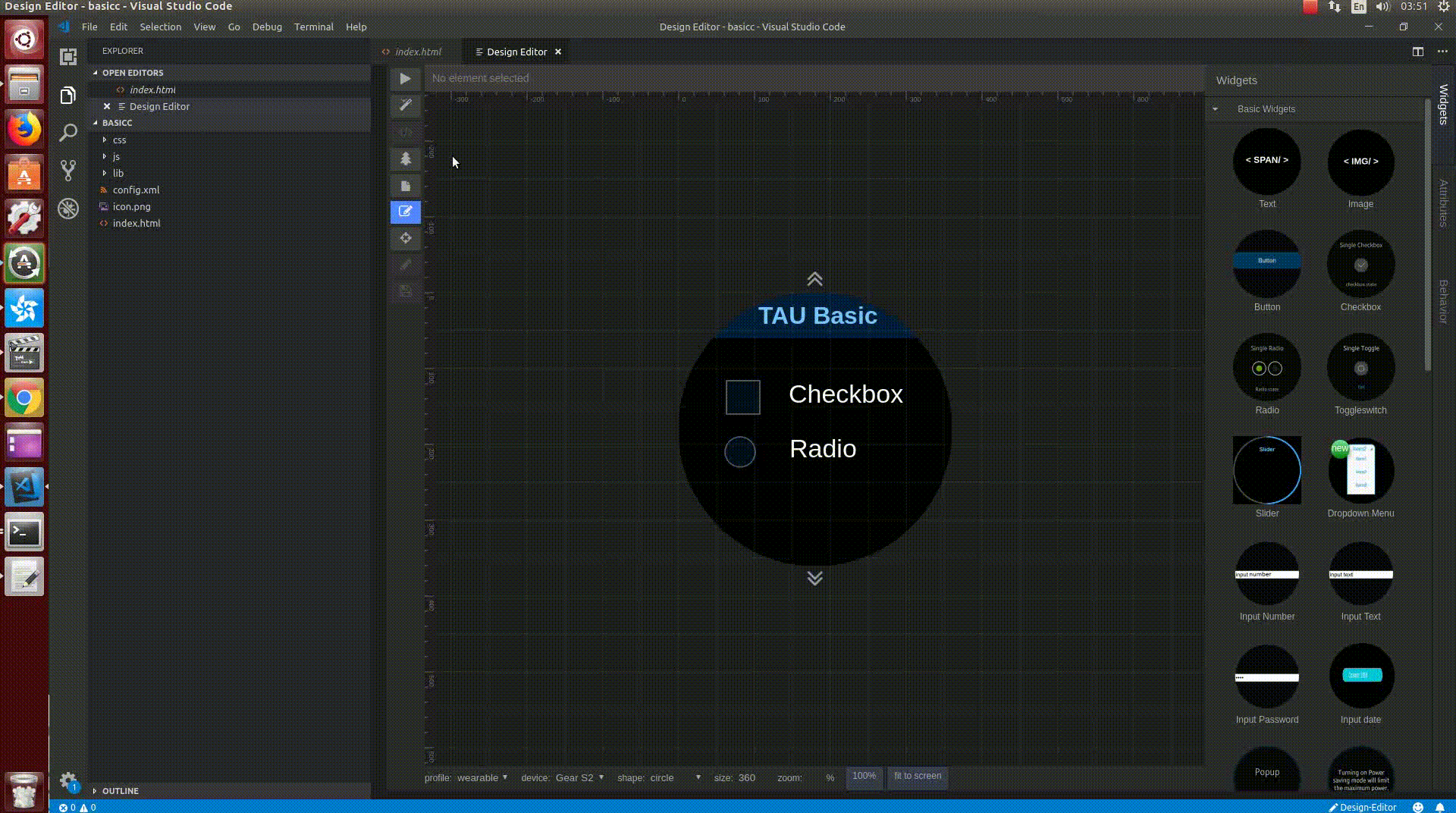Image resolution: width=1456 pixels, height=813 pixels.
Task: Open the Explorer view in activity bar
Action: click(x=68, y=95)
